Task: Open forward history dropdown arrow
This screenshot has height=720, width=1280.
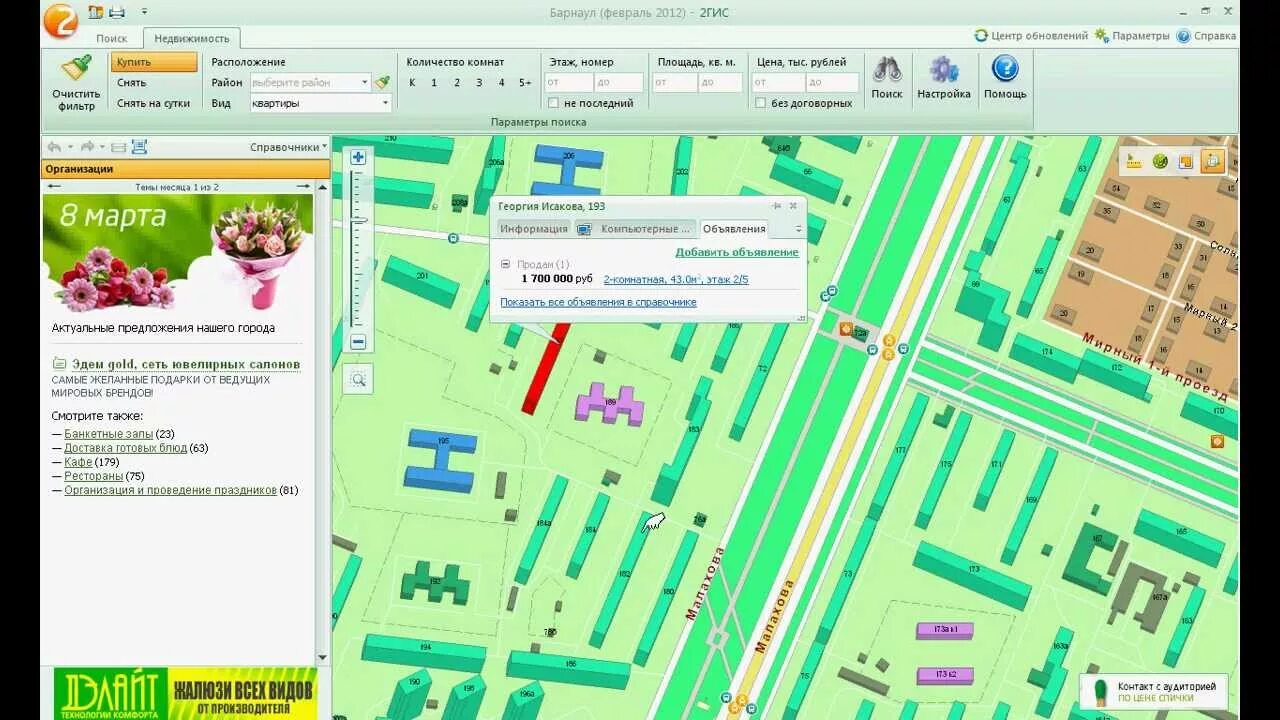Action: (102, 147)
